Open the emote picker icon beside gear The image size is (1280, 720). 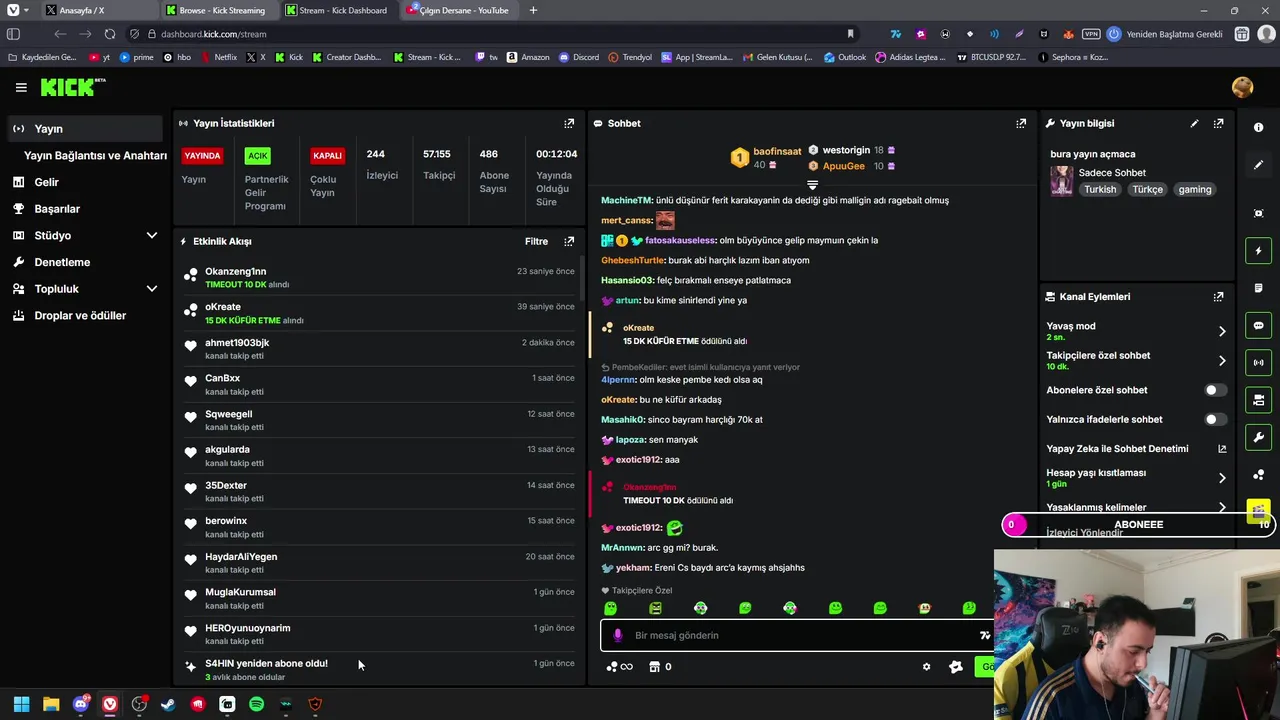coord(955,667)
